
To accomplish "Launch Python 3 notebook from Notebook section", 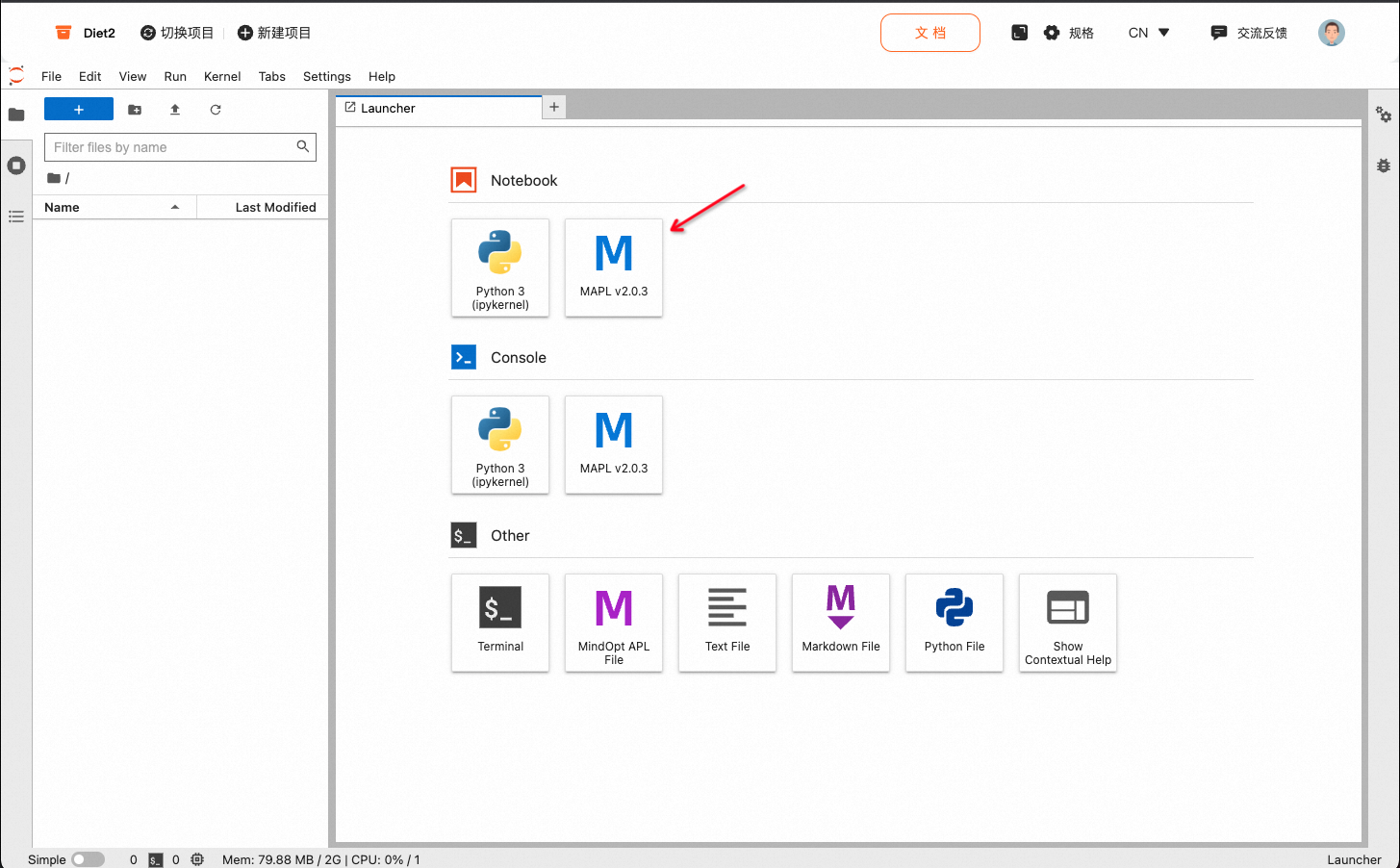I will (x=500, y=267).
